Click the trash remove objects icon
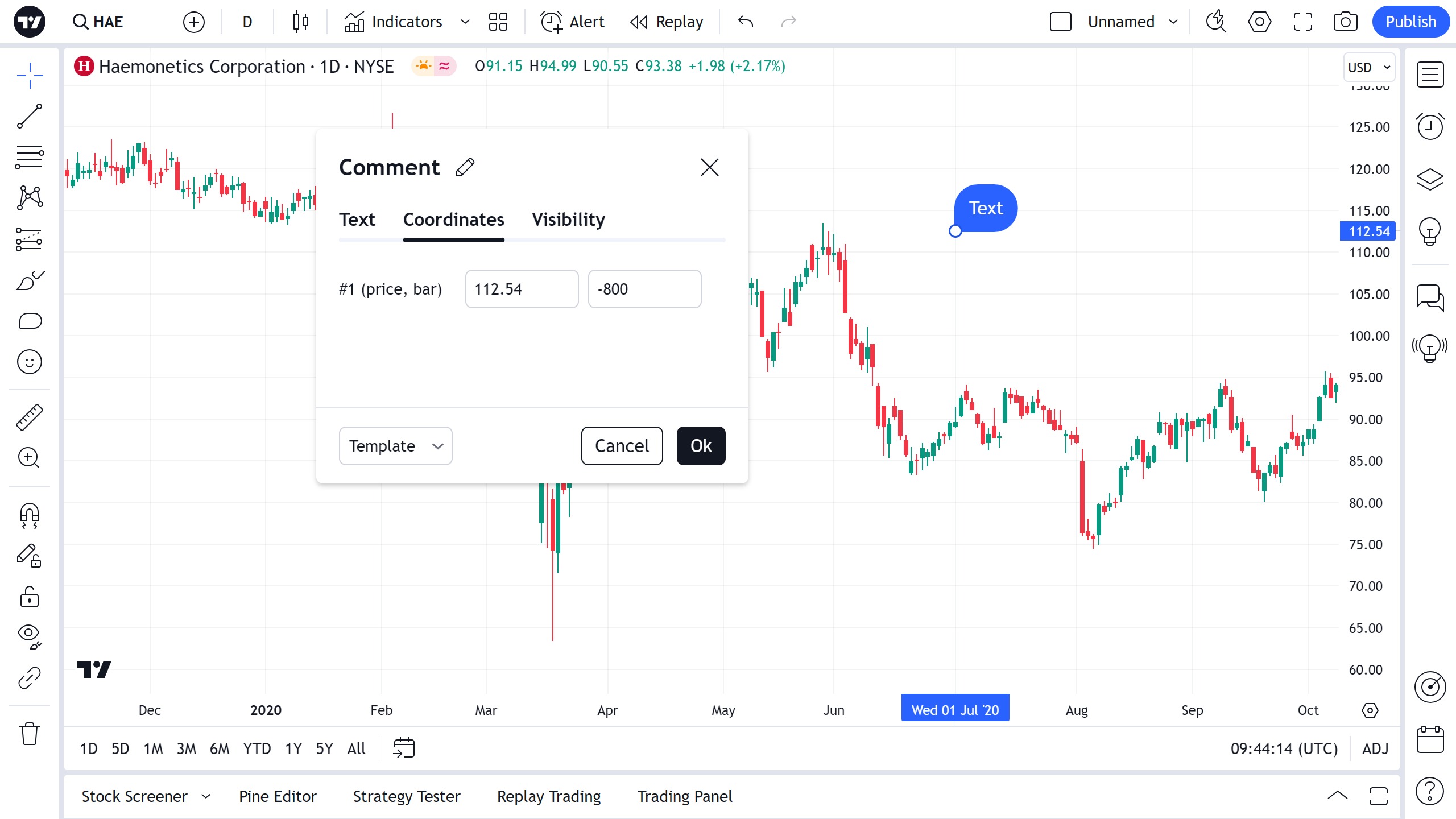The height and width of the screenshot is (819, 1456). [x=30, y=734]
